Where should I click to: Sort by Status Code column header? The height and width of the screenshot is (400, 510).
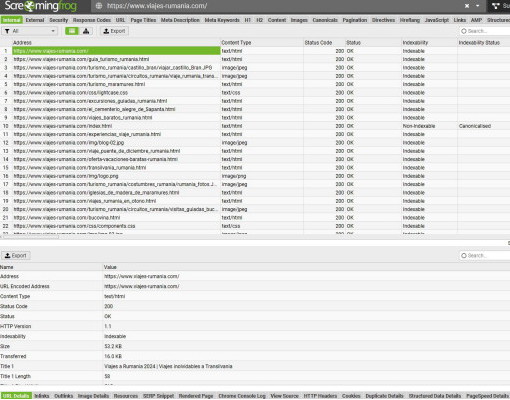(318, 43)
